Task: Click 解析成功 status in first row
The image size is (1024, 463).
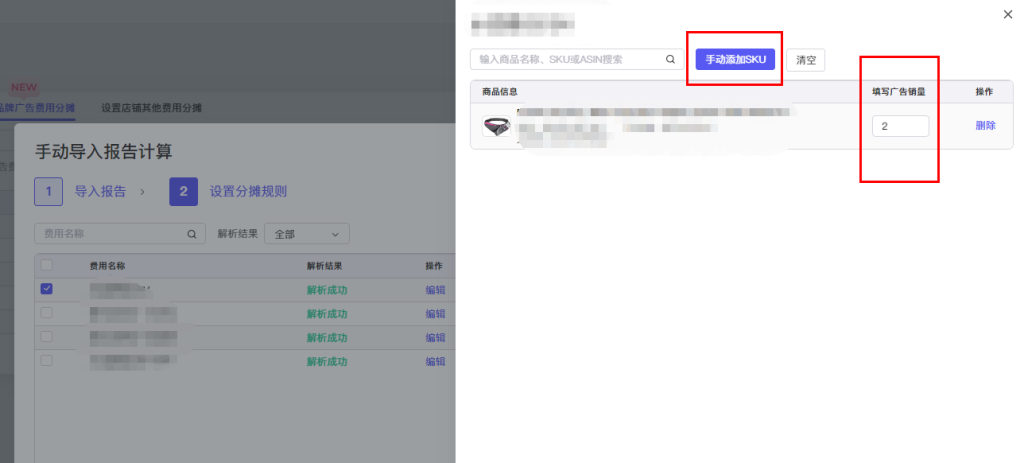Action: [327, 290]
